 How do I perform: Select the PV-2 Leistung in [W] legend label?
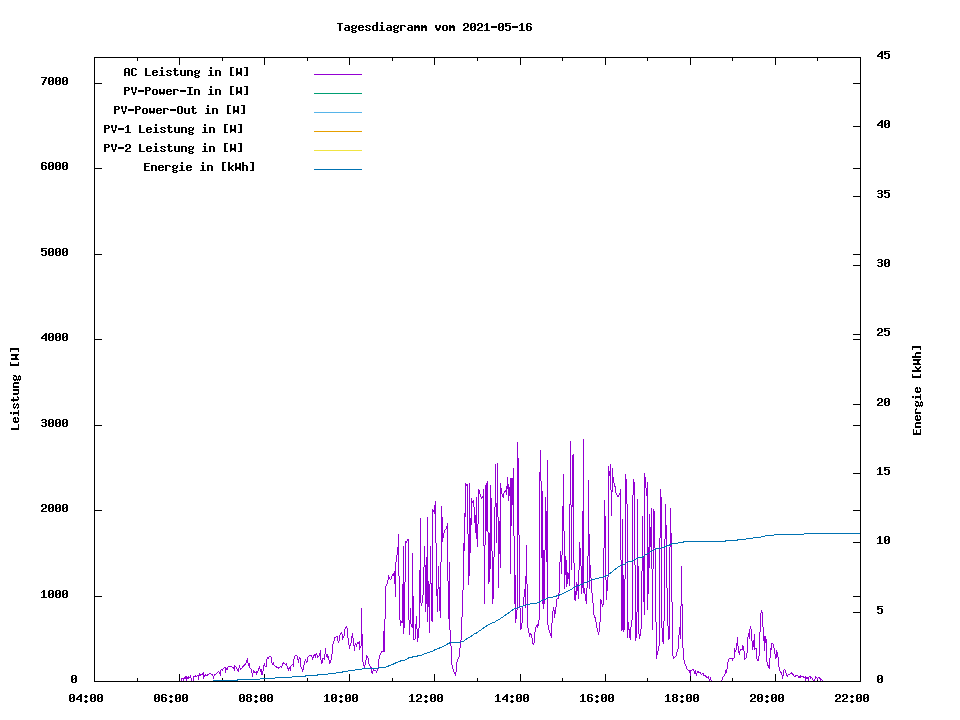pos(173,148)
